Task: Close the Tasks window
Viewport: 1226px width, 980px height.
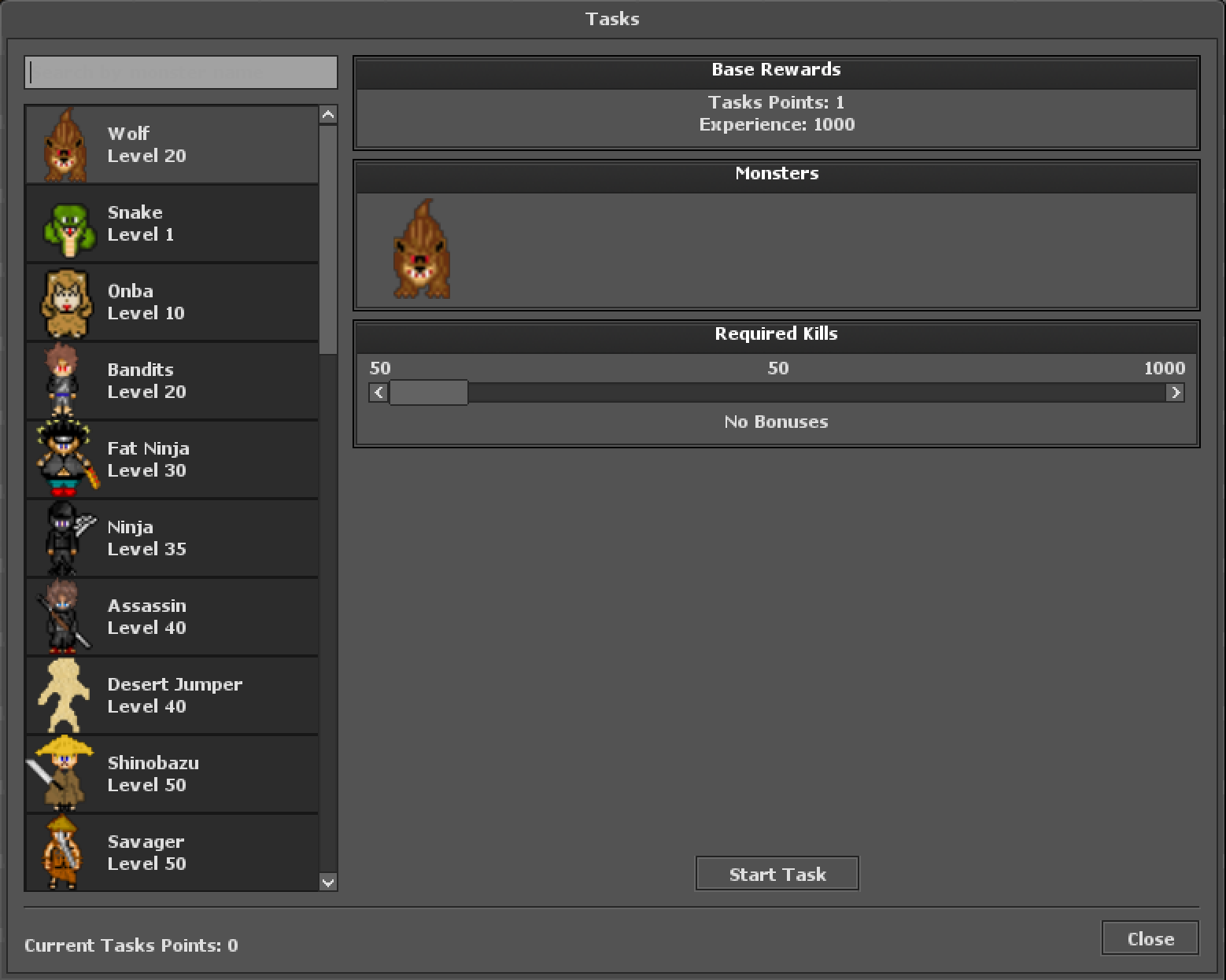Action: coord(1150,938)
